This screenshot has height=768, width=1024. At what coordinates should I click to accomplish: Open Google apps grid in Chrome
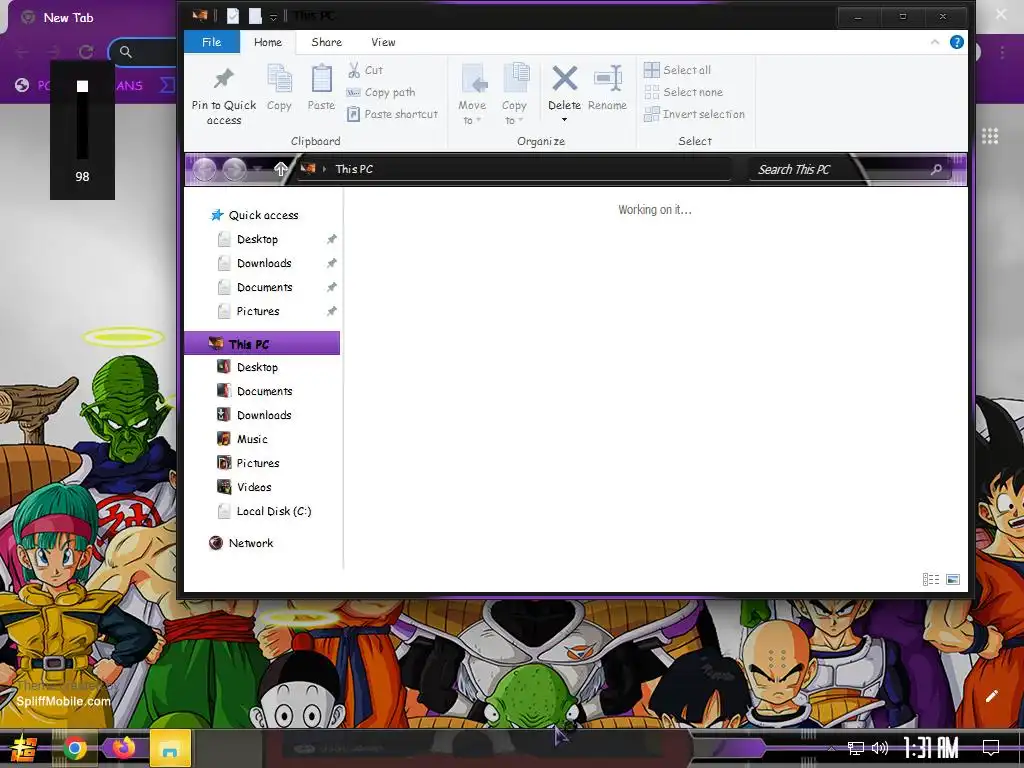click(990, 136)
